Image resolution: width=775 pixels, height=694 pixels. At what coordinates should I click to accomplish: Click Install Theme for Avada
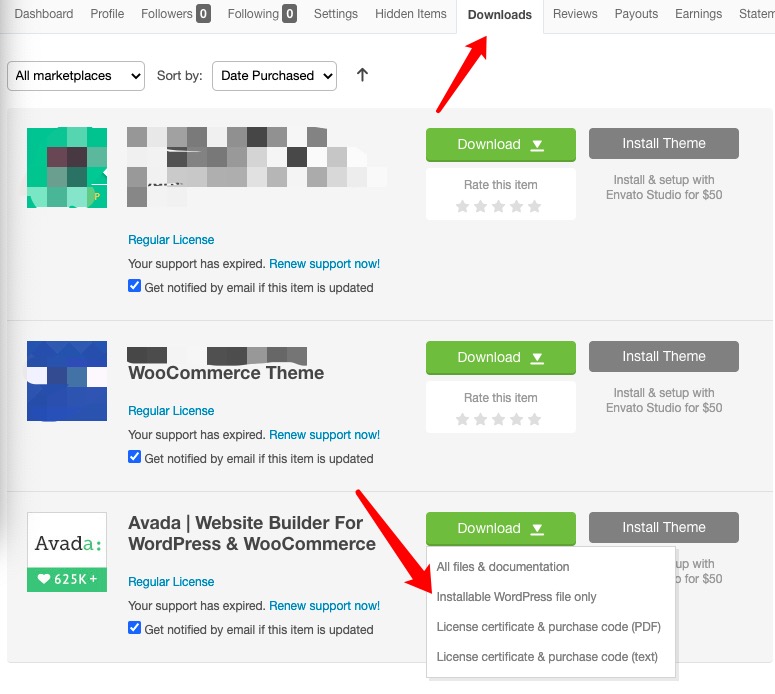point(664,527)
